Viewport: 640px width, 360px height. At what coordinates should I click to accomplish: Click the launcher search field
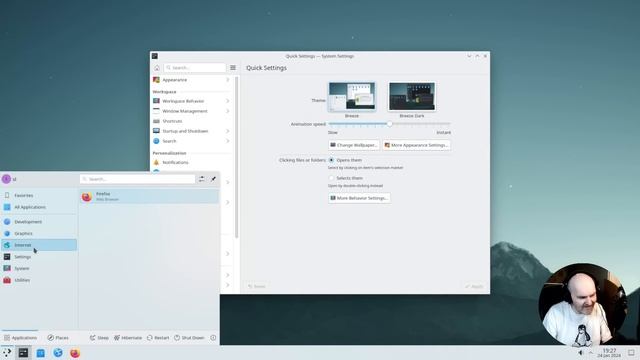point(138,179)
